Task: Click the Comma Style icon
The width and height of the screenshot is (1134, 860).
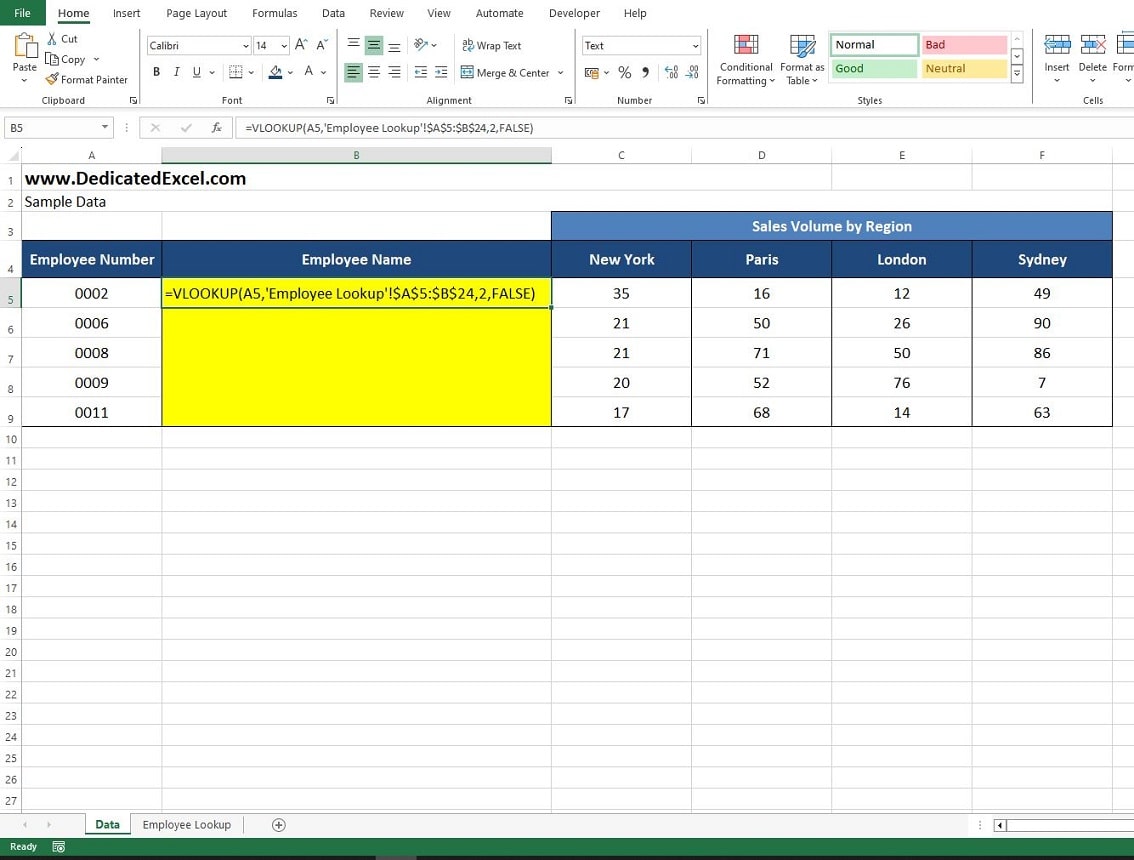Action: (x=646, y=73)
